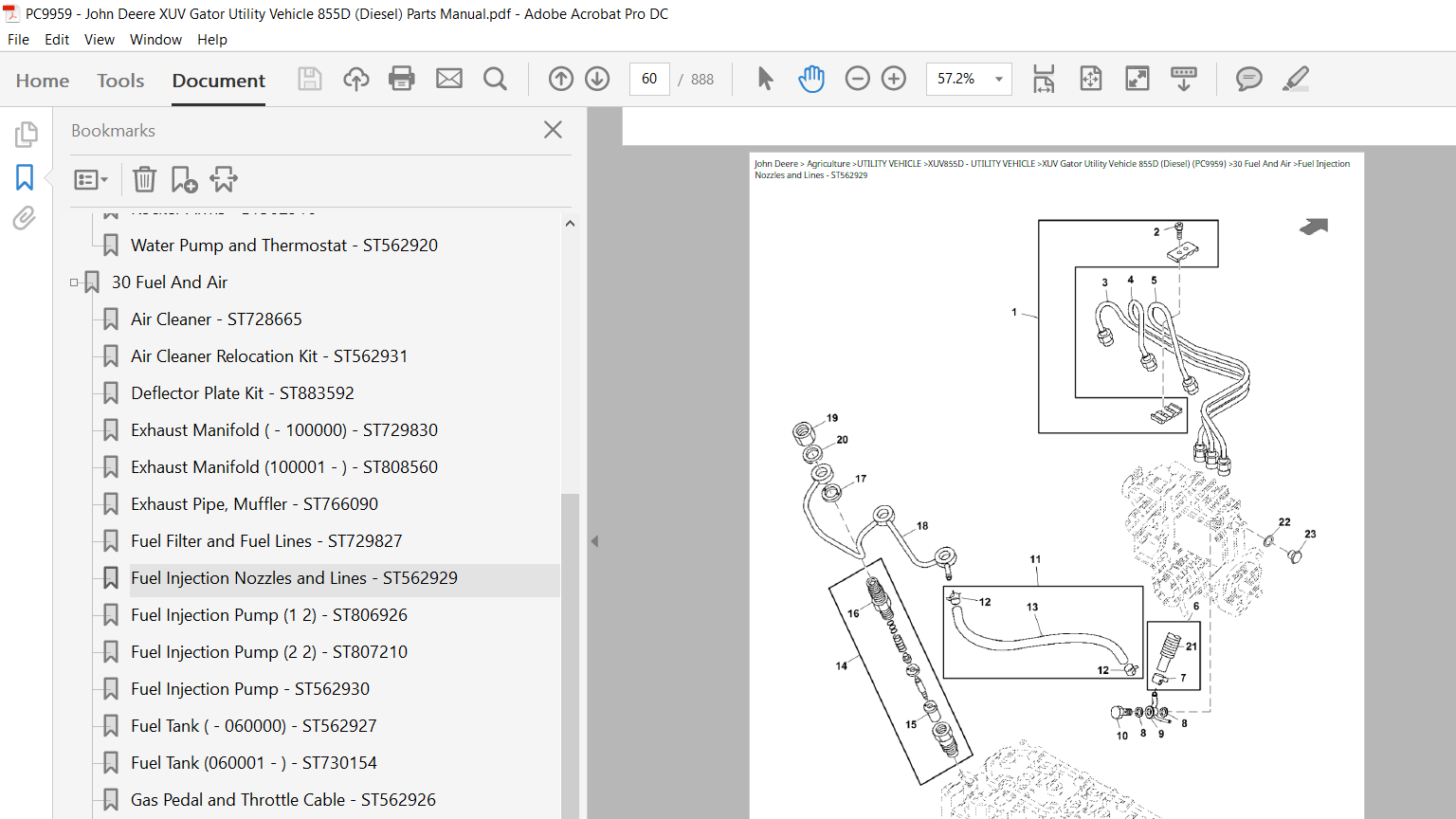Open Exhaust Pipe, Muffler bookmark

tap(254, 504)
